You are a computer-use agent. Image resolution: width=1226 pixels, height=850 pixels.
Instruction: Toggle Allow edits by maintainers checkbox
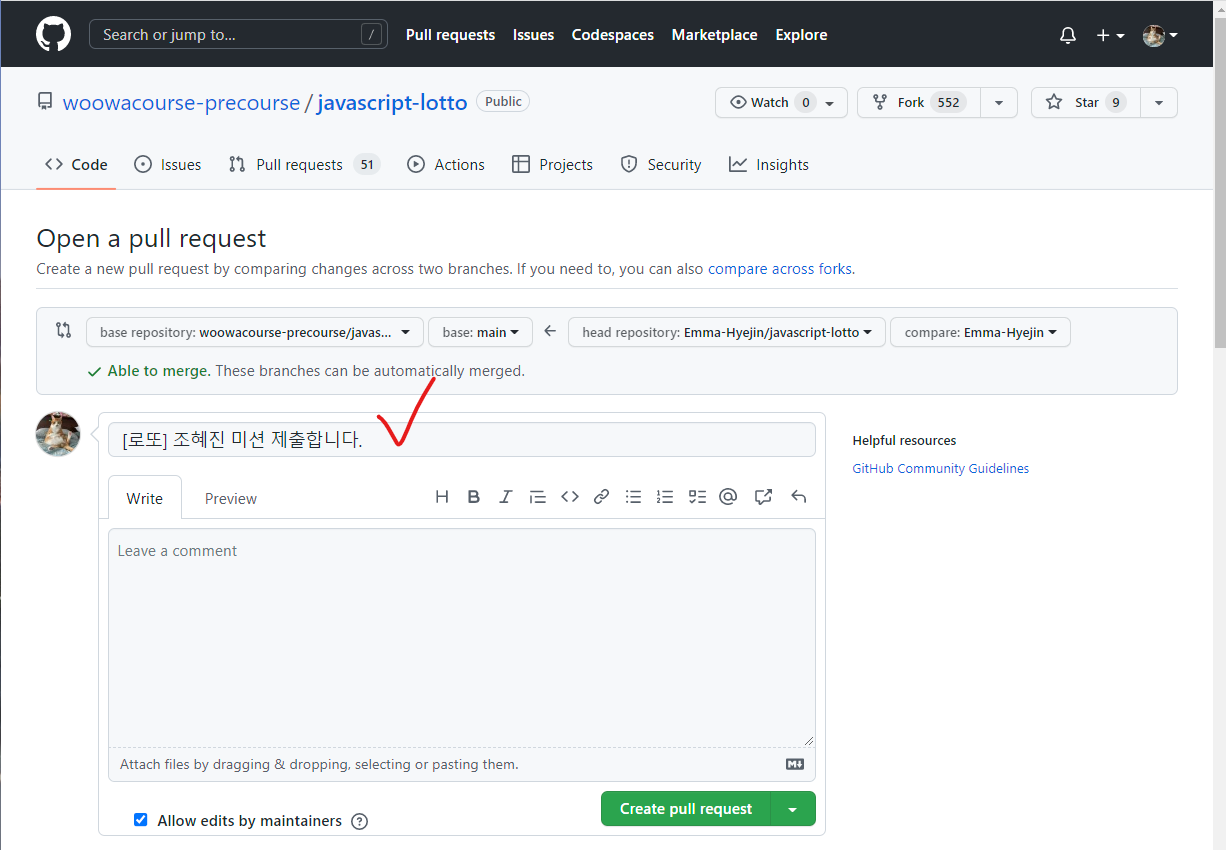click(141, 820)
